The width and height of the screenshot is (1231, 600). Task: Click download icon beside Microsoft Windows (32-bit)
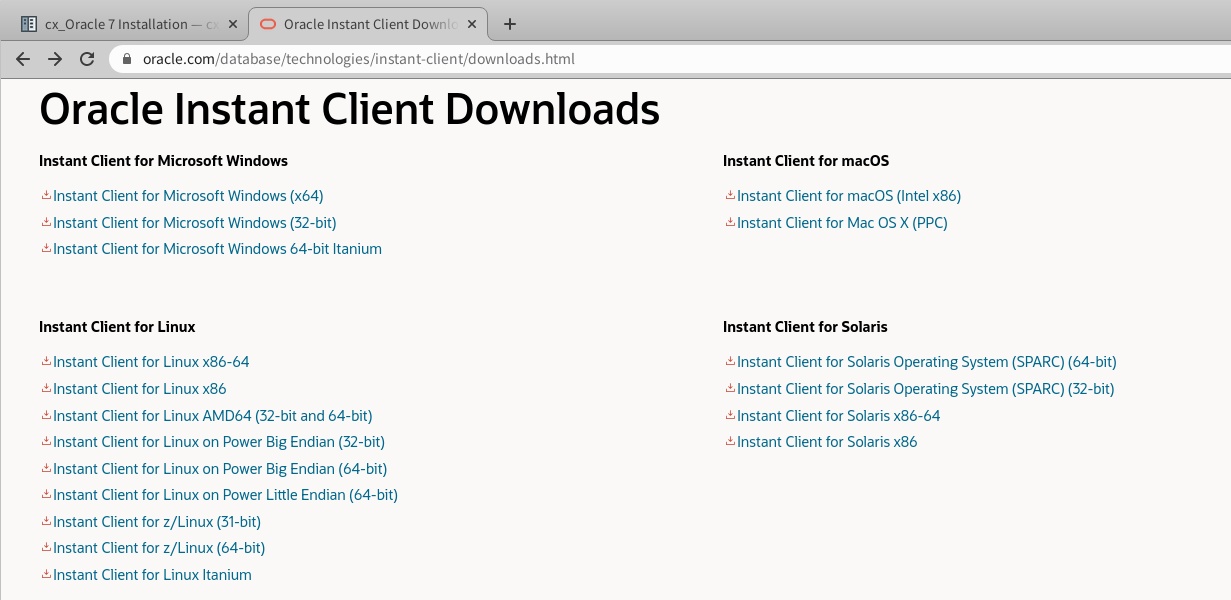click(46, 222)
